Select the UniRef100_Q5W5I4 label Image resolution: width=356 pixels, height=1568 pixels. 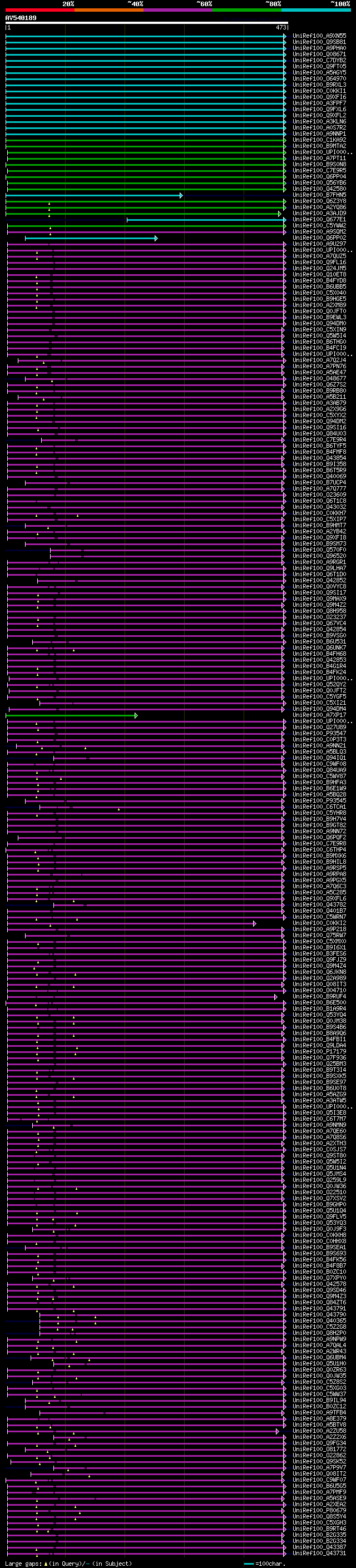pos(319,335)
